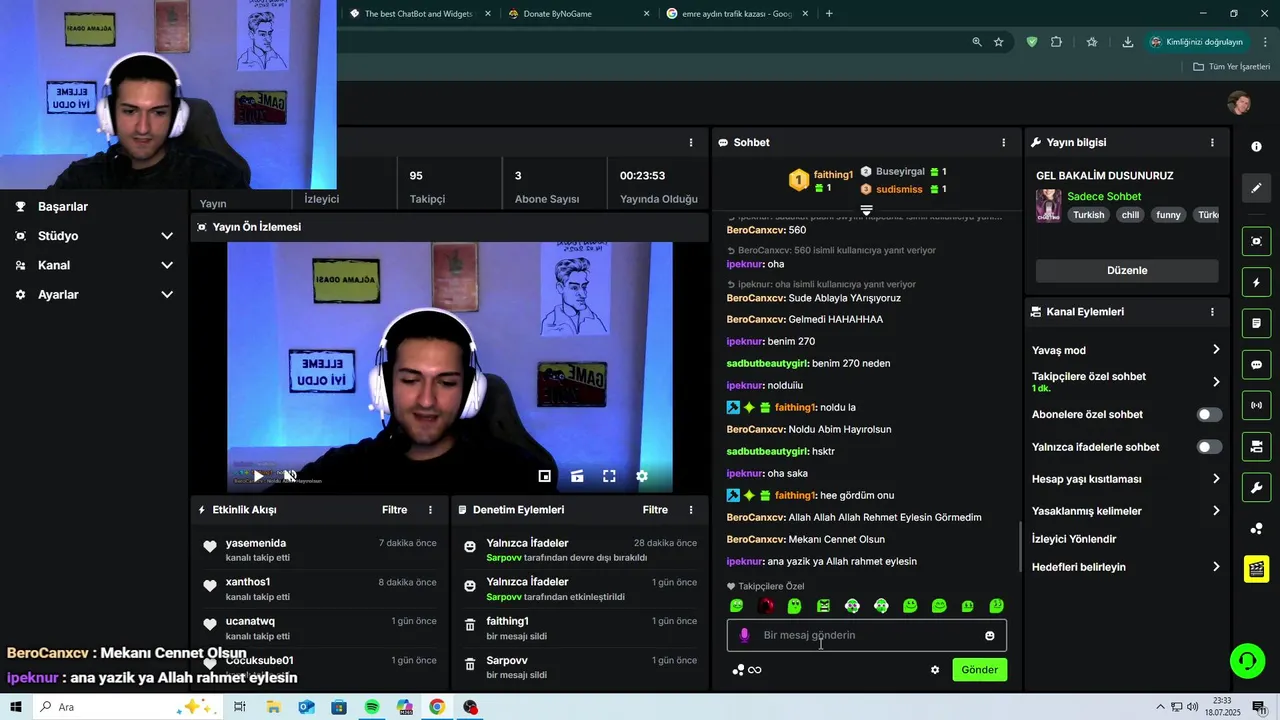
Task: Open Task View on the taskbar
Action: 240,707
